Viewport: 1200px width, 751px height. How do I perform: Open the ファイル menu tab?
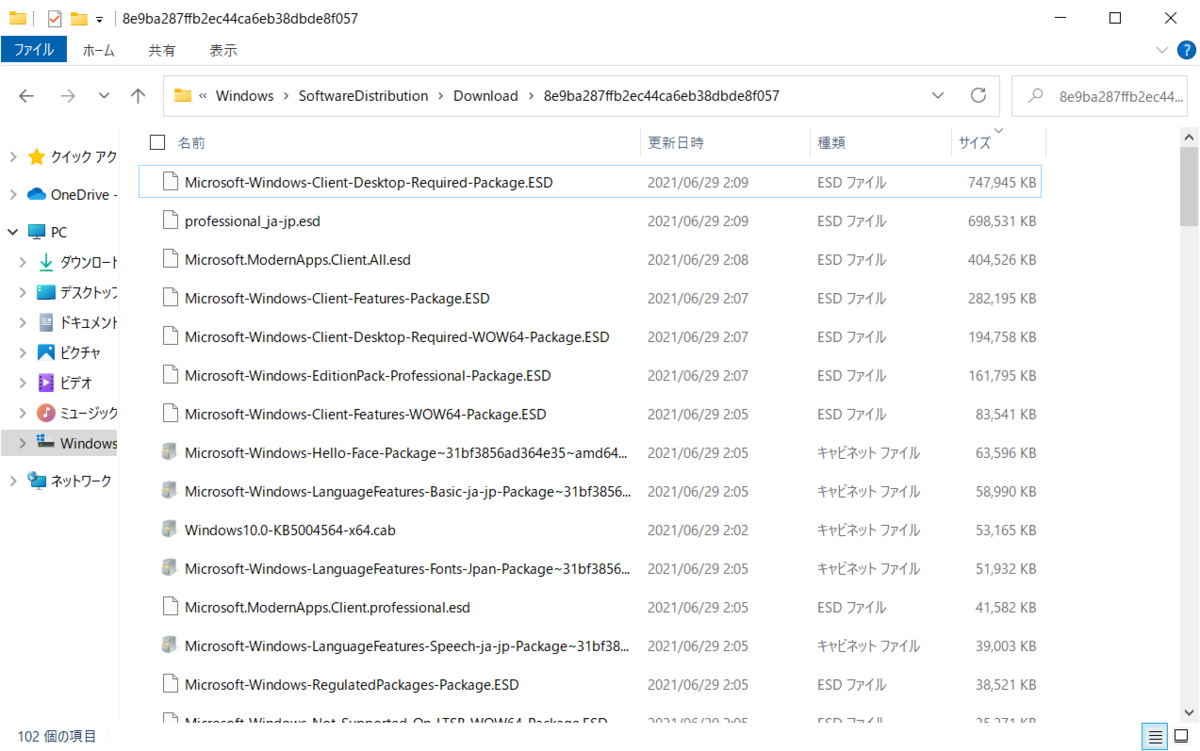(34, 50)
